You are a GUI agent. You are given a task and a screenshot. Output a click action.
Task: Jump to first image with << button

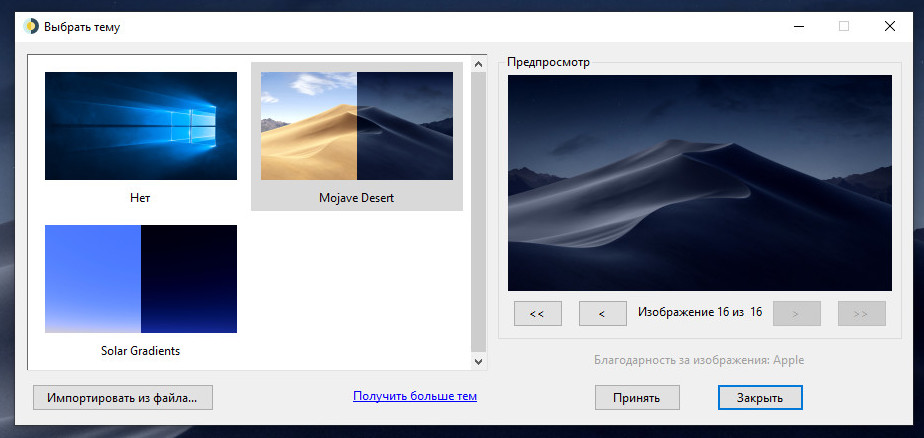(537, 313)
